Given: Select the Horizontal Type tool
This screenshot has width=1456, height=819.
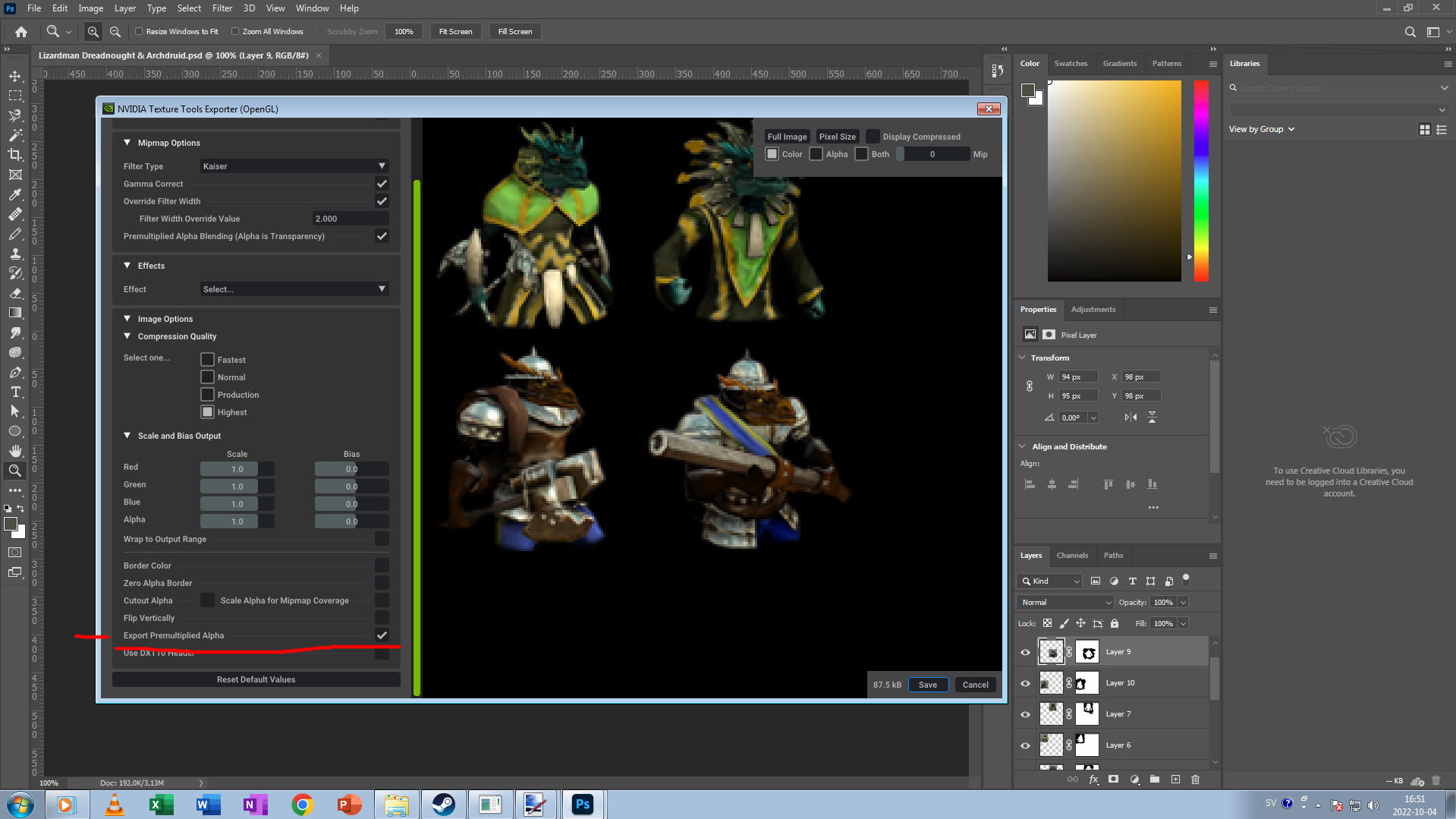Looking at the screenshot, I should (14, 392).
